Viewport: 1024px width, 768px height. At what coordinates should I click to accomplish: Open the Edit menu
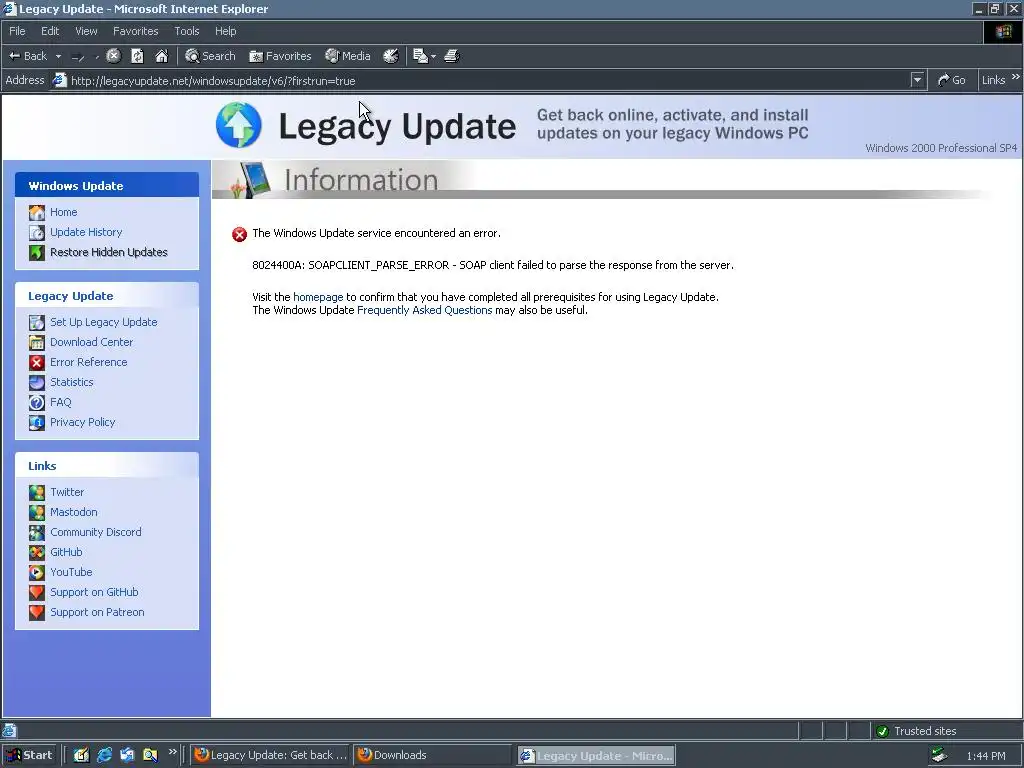[x=50, y=31]
